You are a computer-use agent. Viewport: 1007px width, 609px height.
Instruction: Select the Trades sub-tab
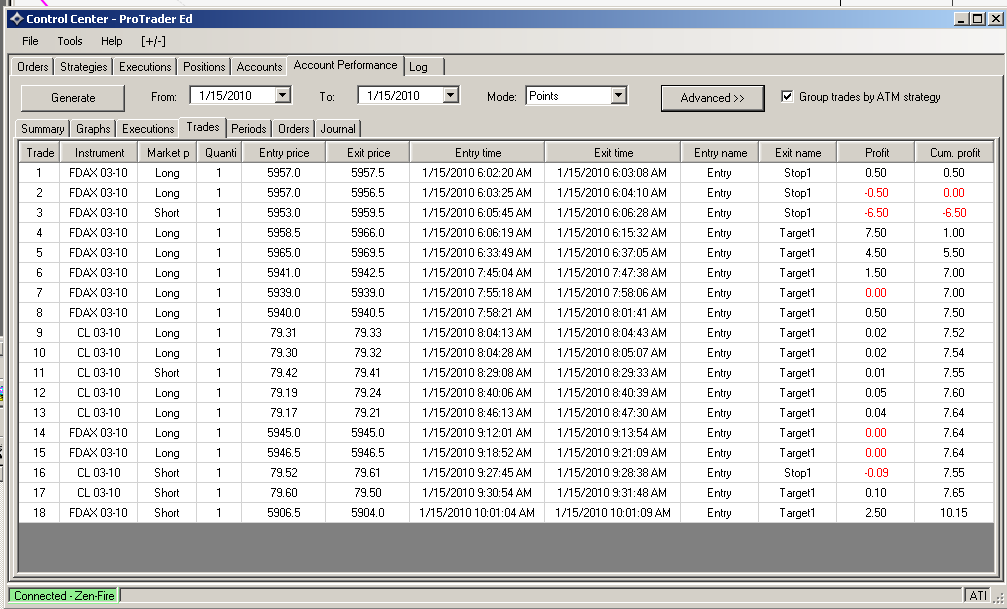203,127
